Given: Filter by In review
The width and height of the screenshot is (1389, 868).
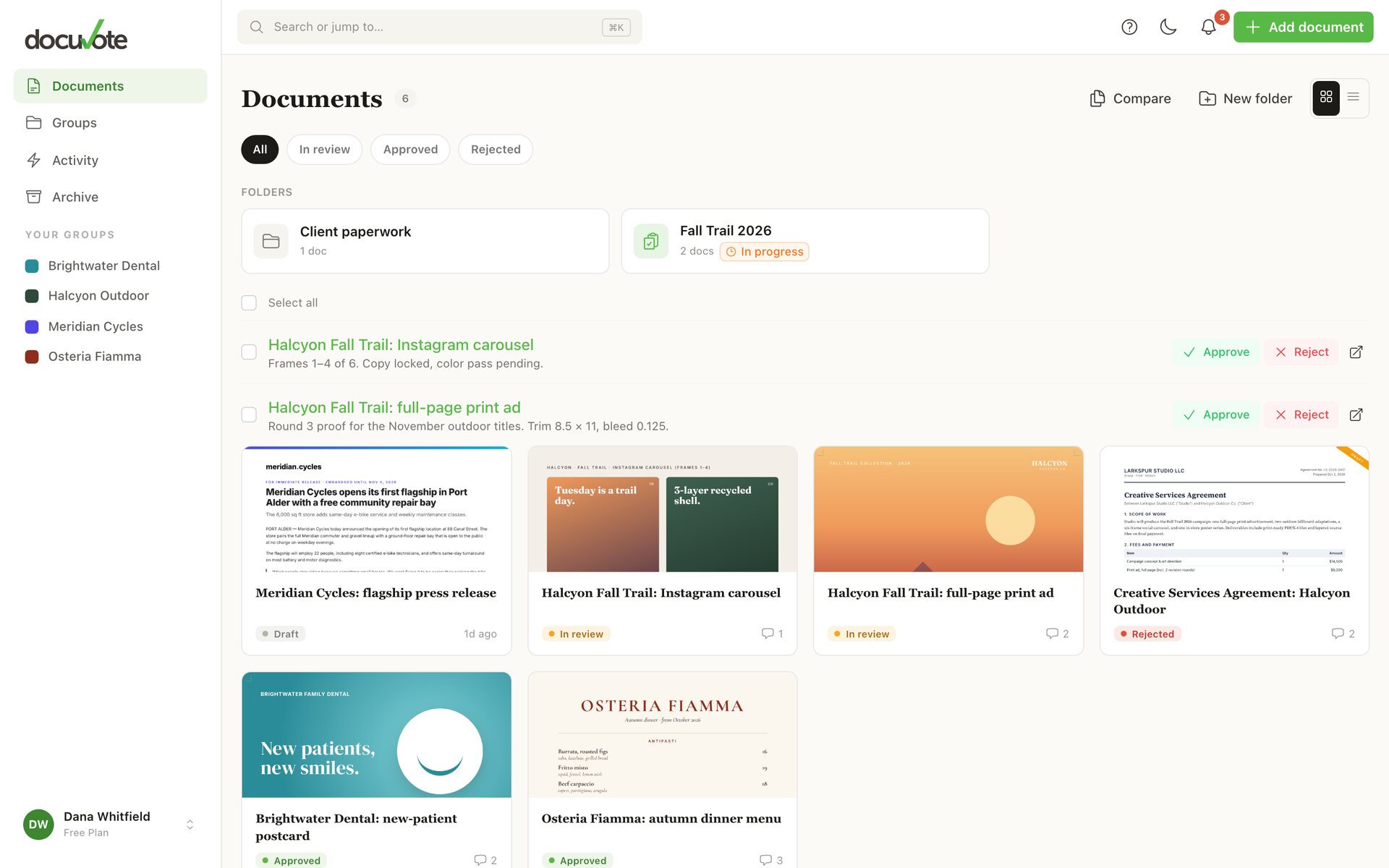Looking at the screenshot, I should tap(324, 149).
